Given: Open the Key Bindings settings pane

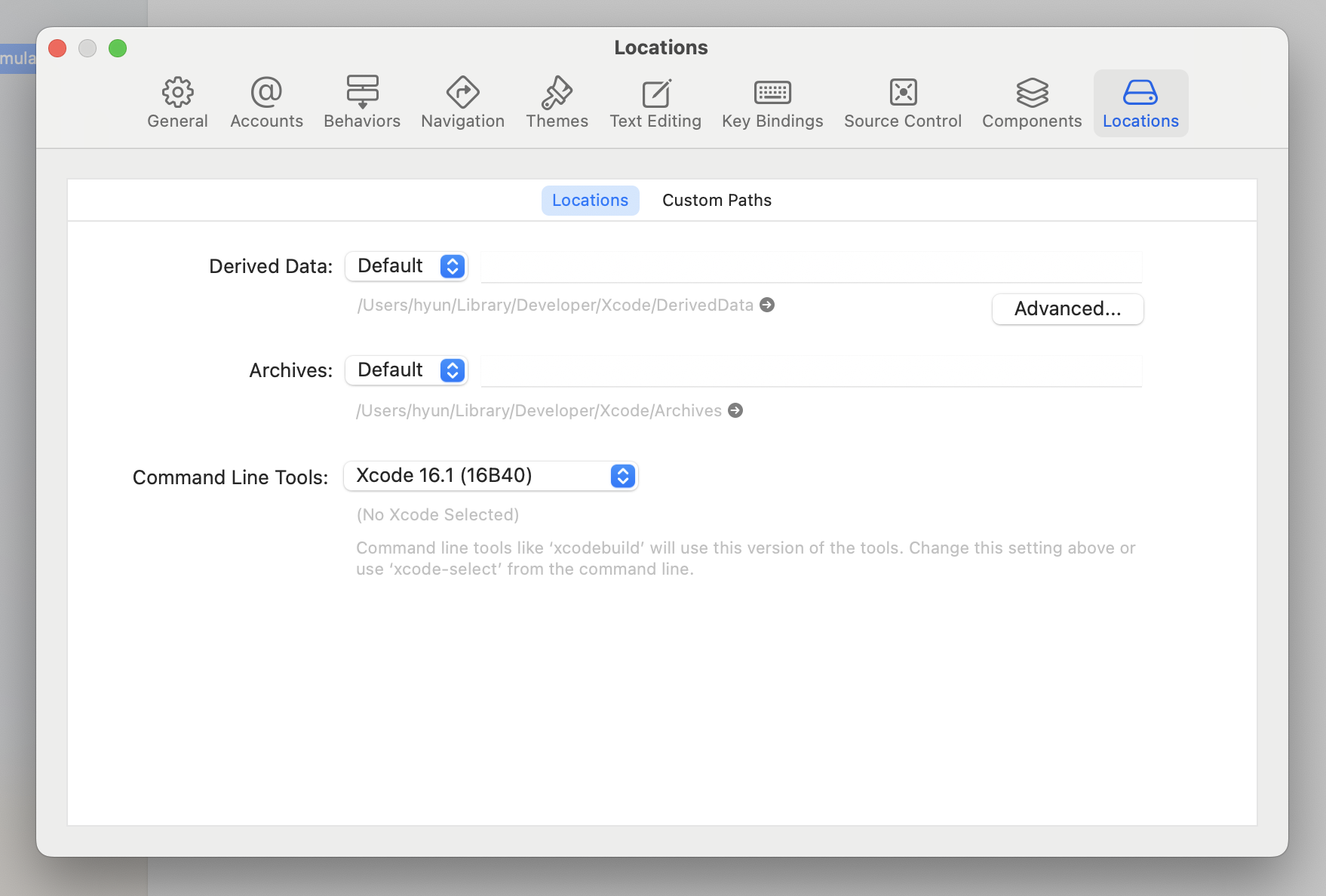Looking at the screenshot, I should click(772, 103).
